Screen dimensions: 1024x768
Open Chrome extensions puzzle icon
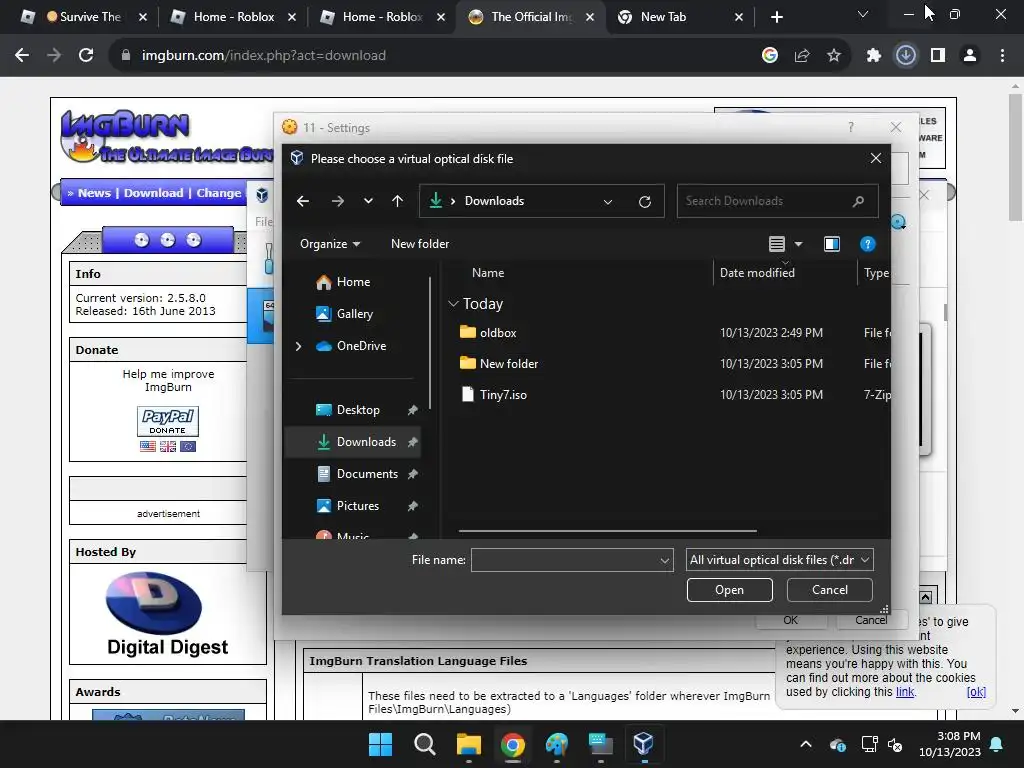point(874,56)
